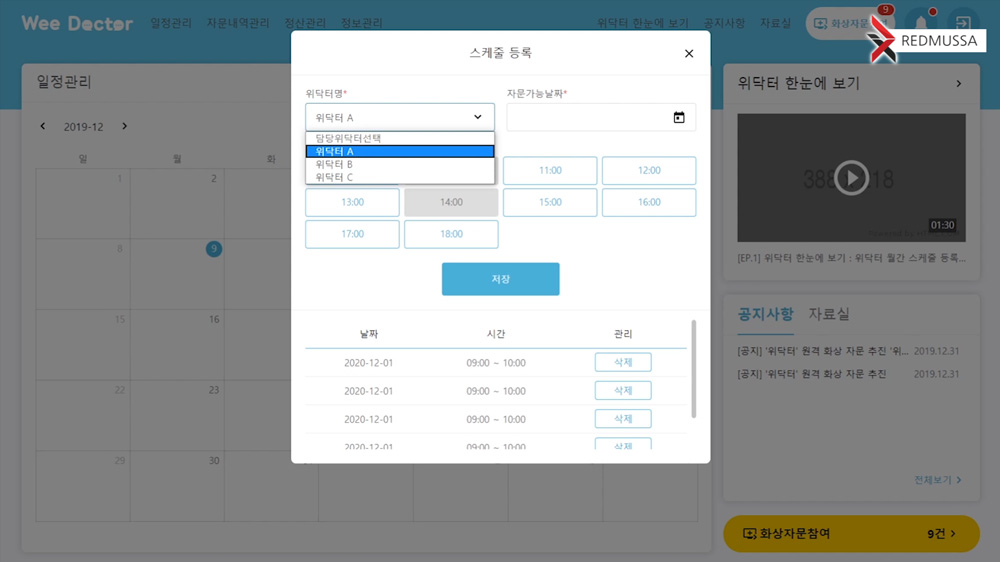Play the 위닥터 한눈에 보기 video
The width and height of the screenshot is (1000, 562).
click(x=851, y=177)
